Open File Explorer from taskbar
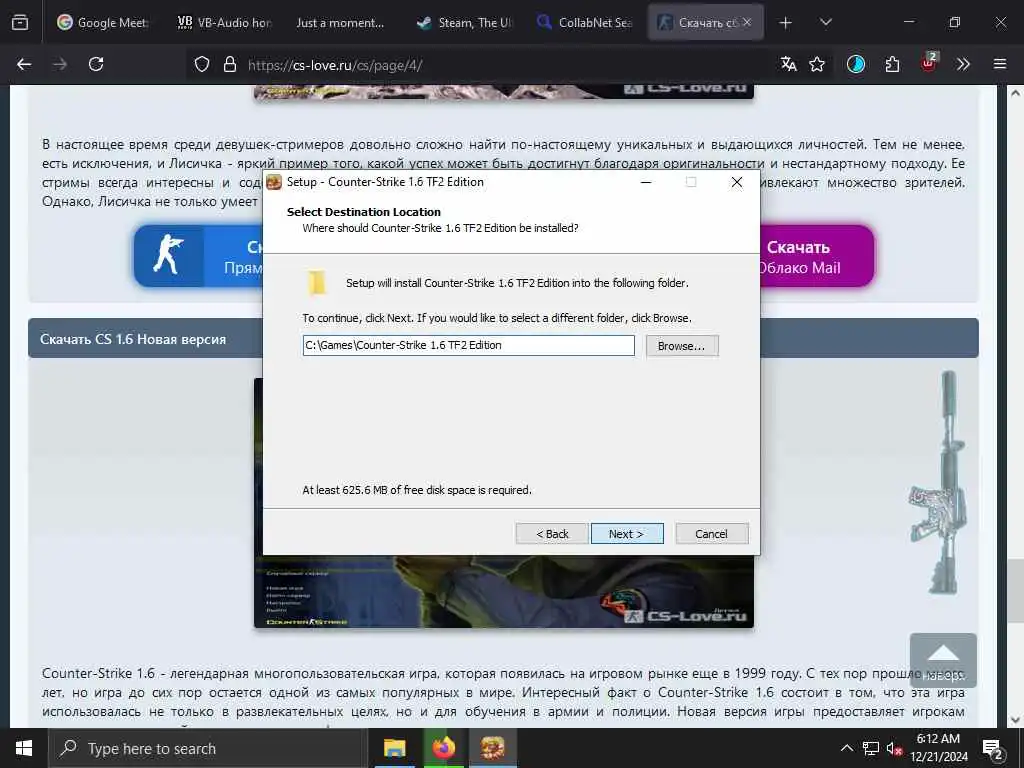The width and height of the screenshot is (1024, 768). pos(394,748)
